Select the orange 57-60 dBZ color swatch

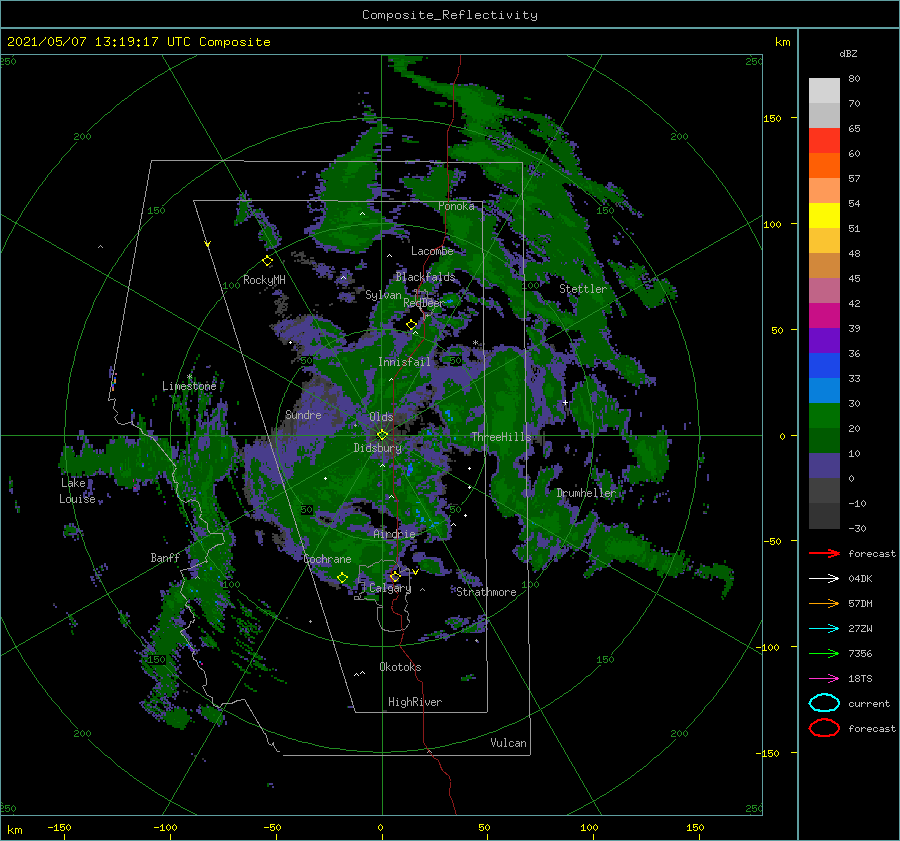(x=824, y=166)
